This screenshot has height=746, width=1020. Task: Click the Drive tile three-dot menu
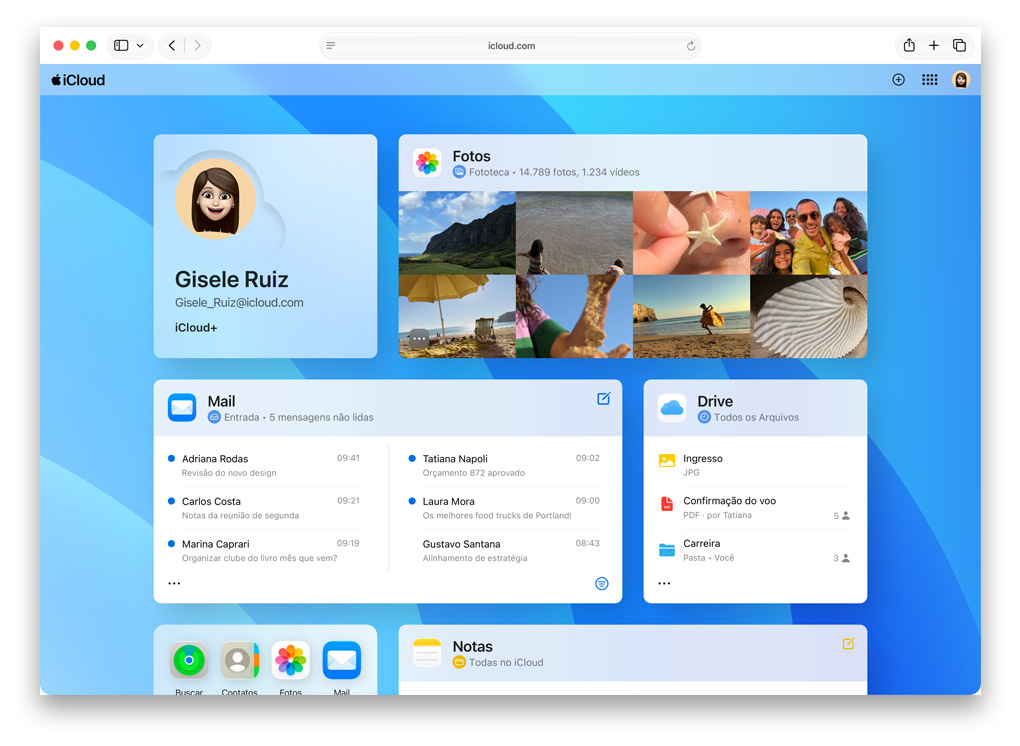point(664,583)
